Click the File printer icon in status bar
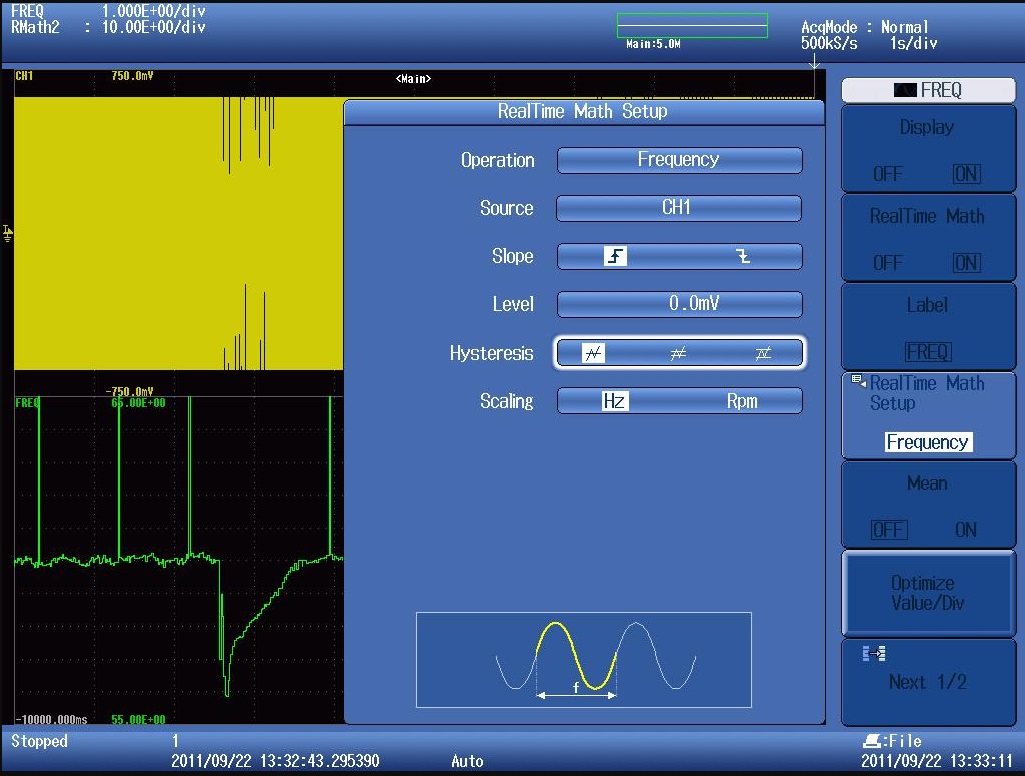The image size is (1025, 776). click(870, 741)
